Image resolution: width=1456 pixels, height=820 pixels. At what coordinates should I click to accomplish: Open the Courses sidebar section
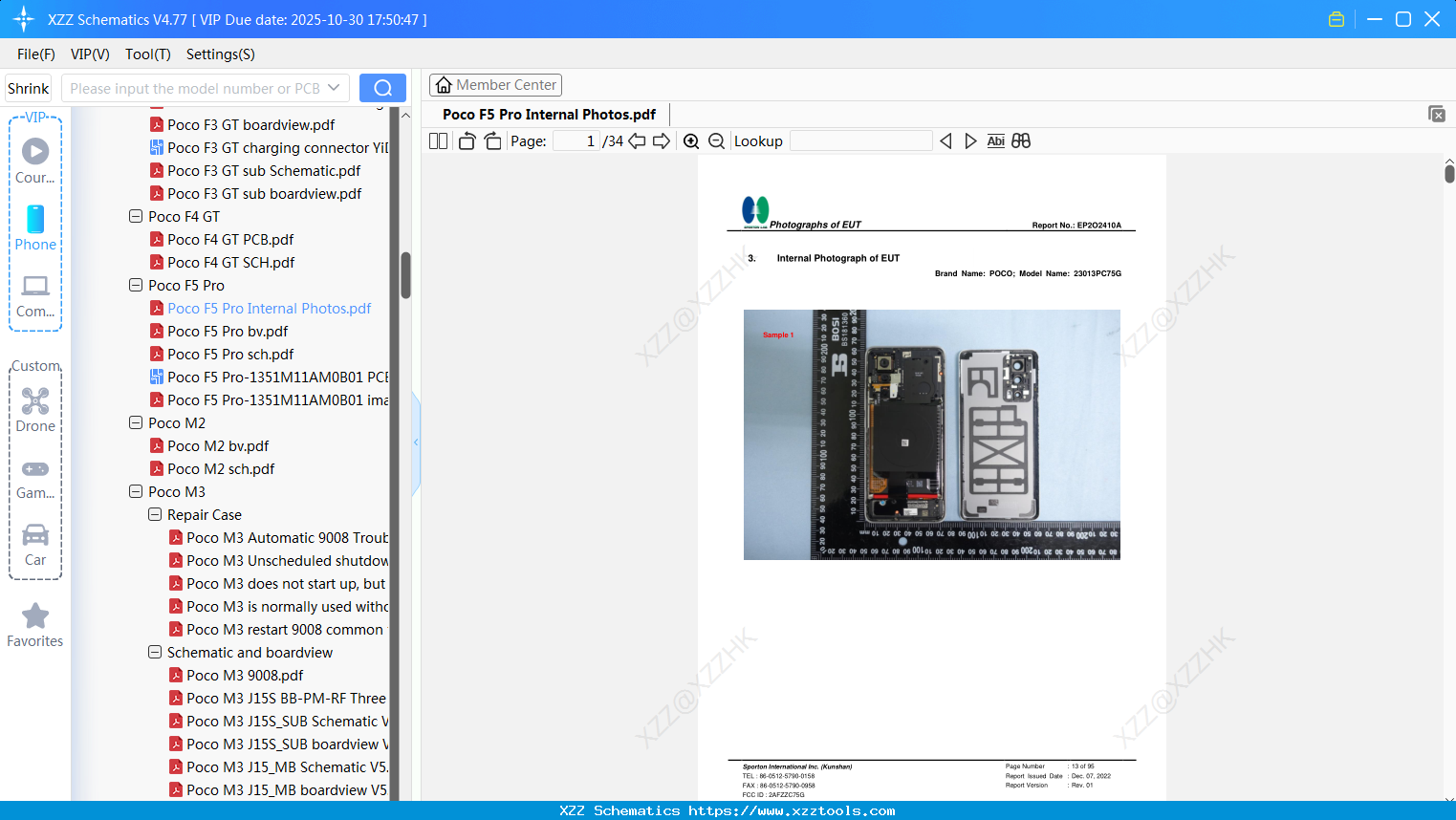pos(35,162)
